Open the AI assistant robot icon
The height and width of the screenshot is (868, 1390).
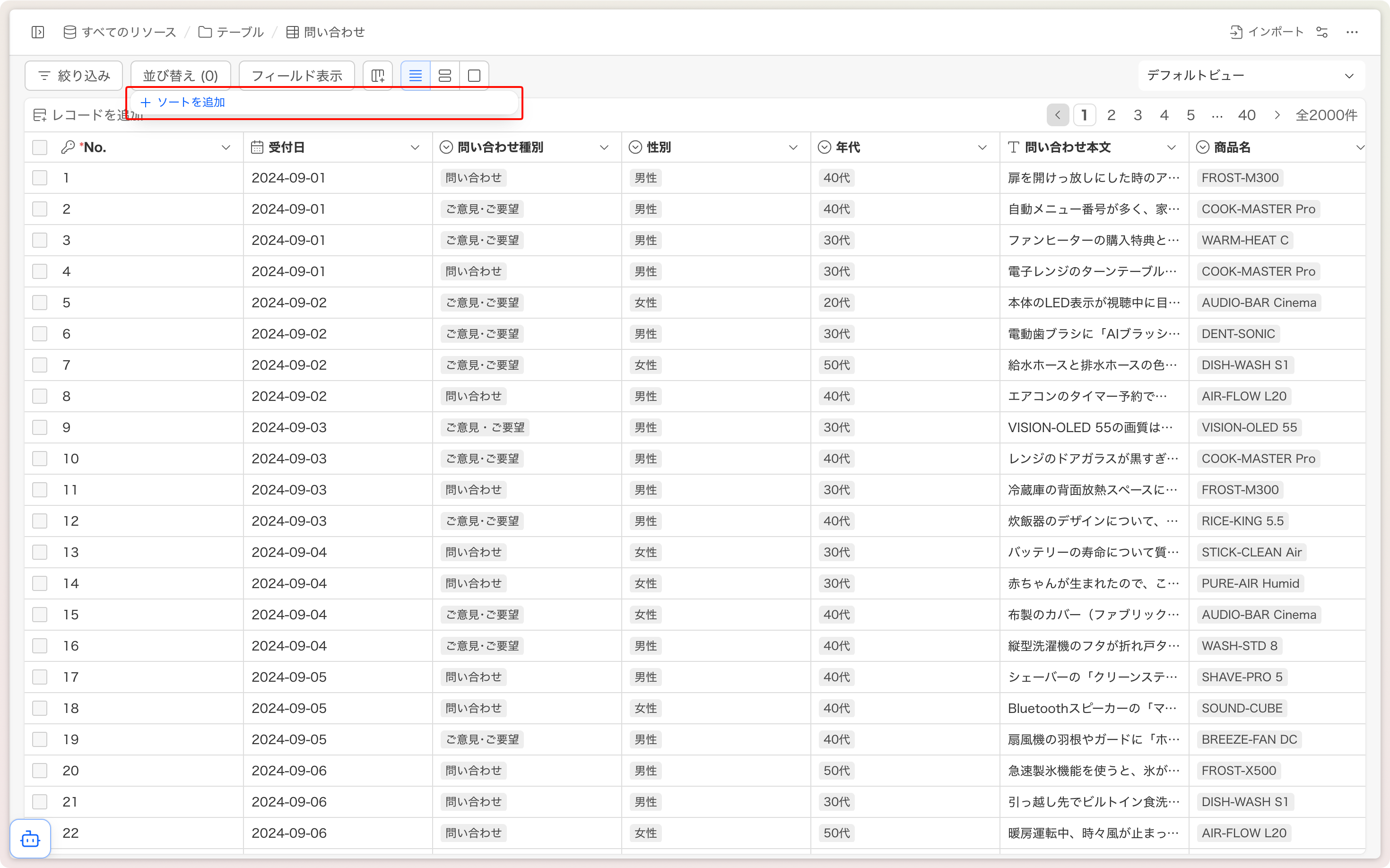(x=30, y=839)
